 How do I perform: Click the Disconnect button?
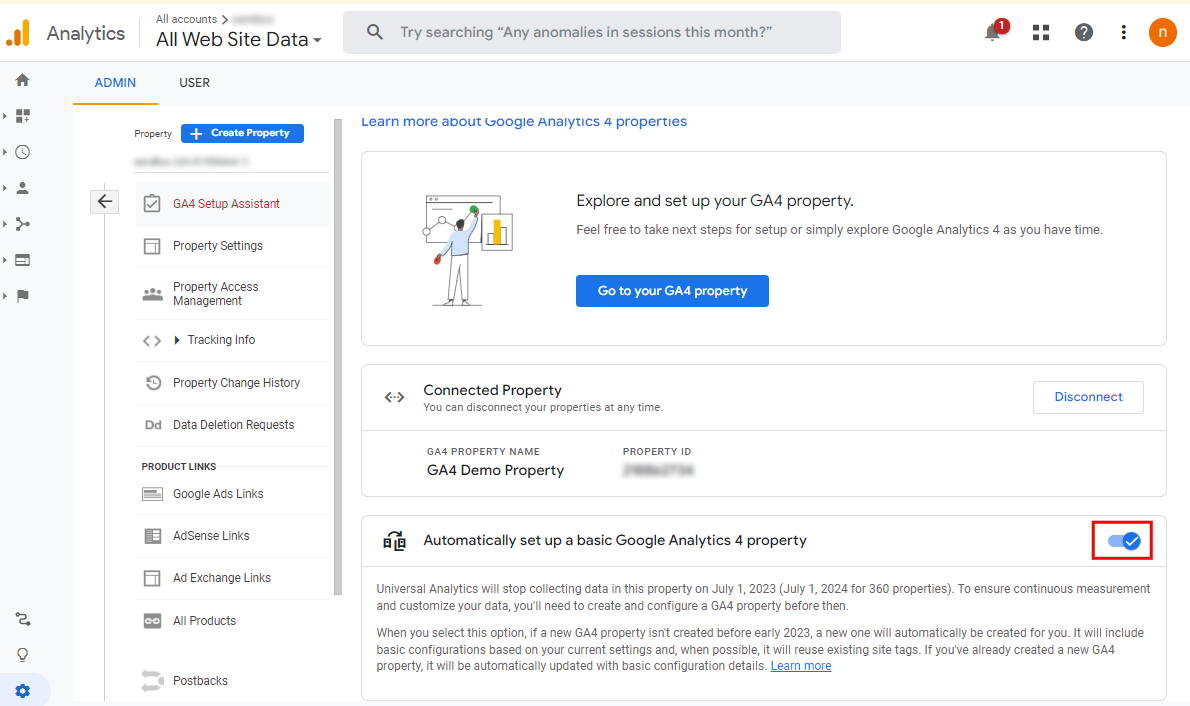click(x=1088, y=397)
